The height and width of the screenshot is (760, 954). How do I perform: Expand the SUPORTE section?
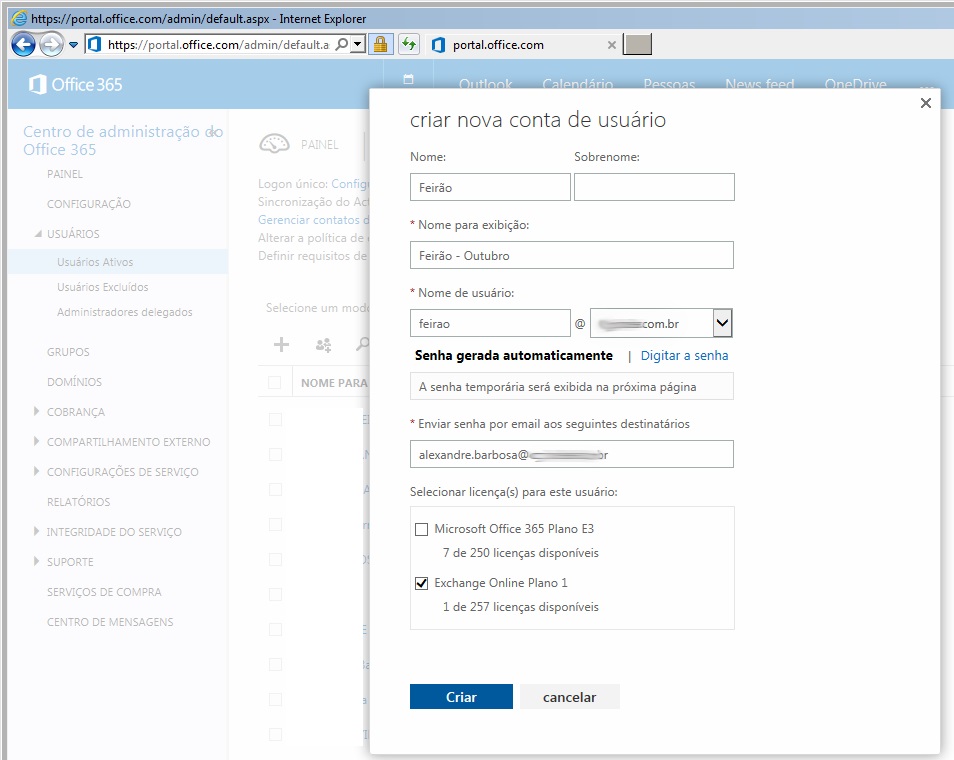point(37,562)
